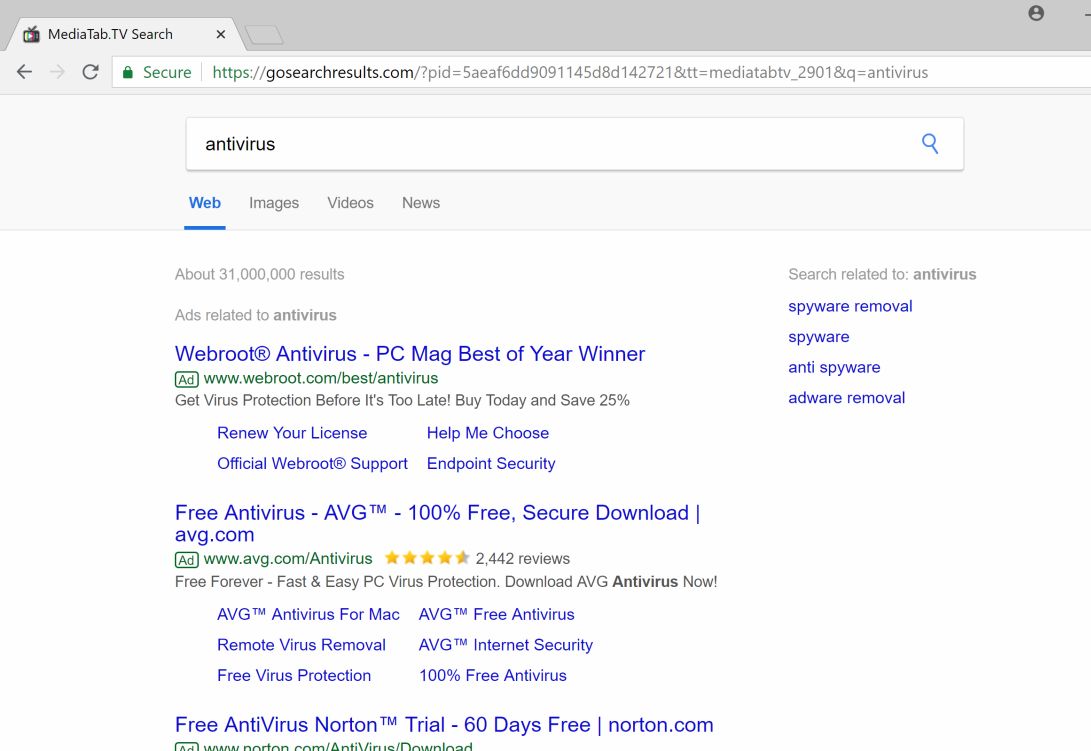This screenshot has width=1091, height=751.
Task: Open the Webroot Antivirus ad headline
Action: (410, 354)
